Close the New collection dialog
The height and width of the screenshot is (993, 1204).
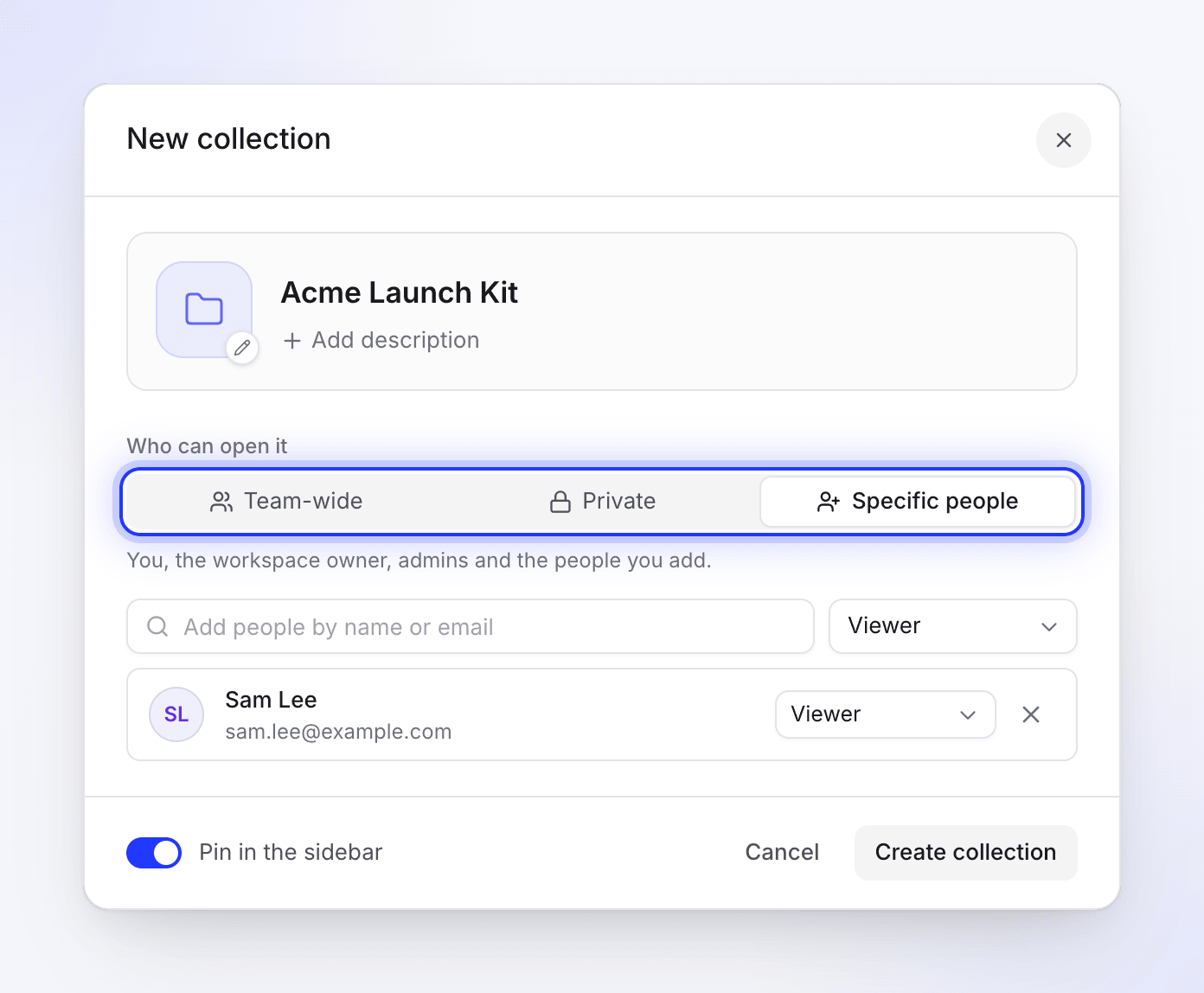pos(1063,140)
